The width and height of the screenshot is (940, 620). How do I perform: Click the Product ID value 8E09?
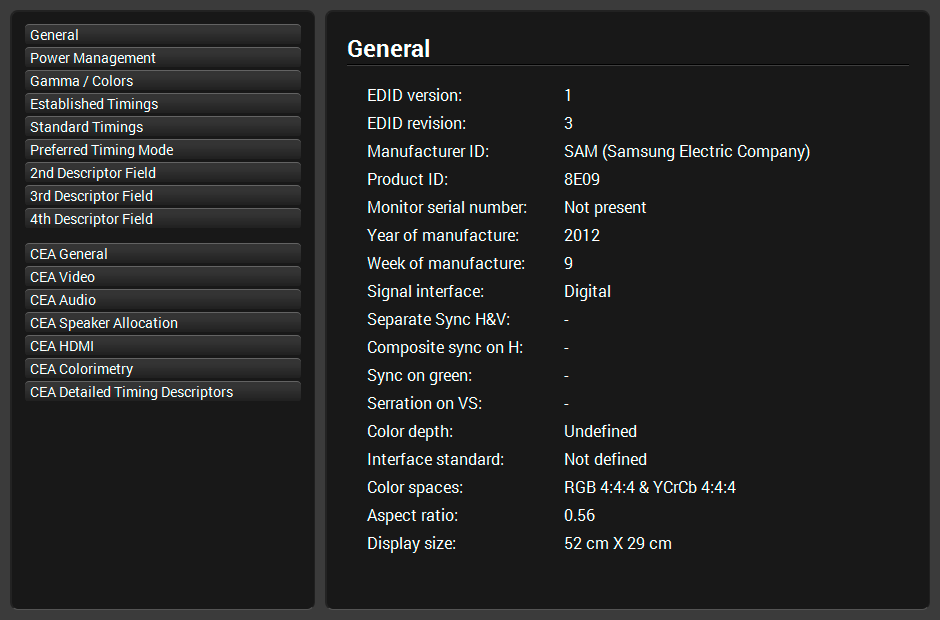[582, 180]
